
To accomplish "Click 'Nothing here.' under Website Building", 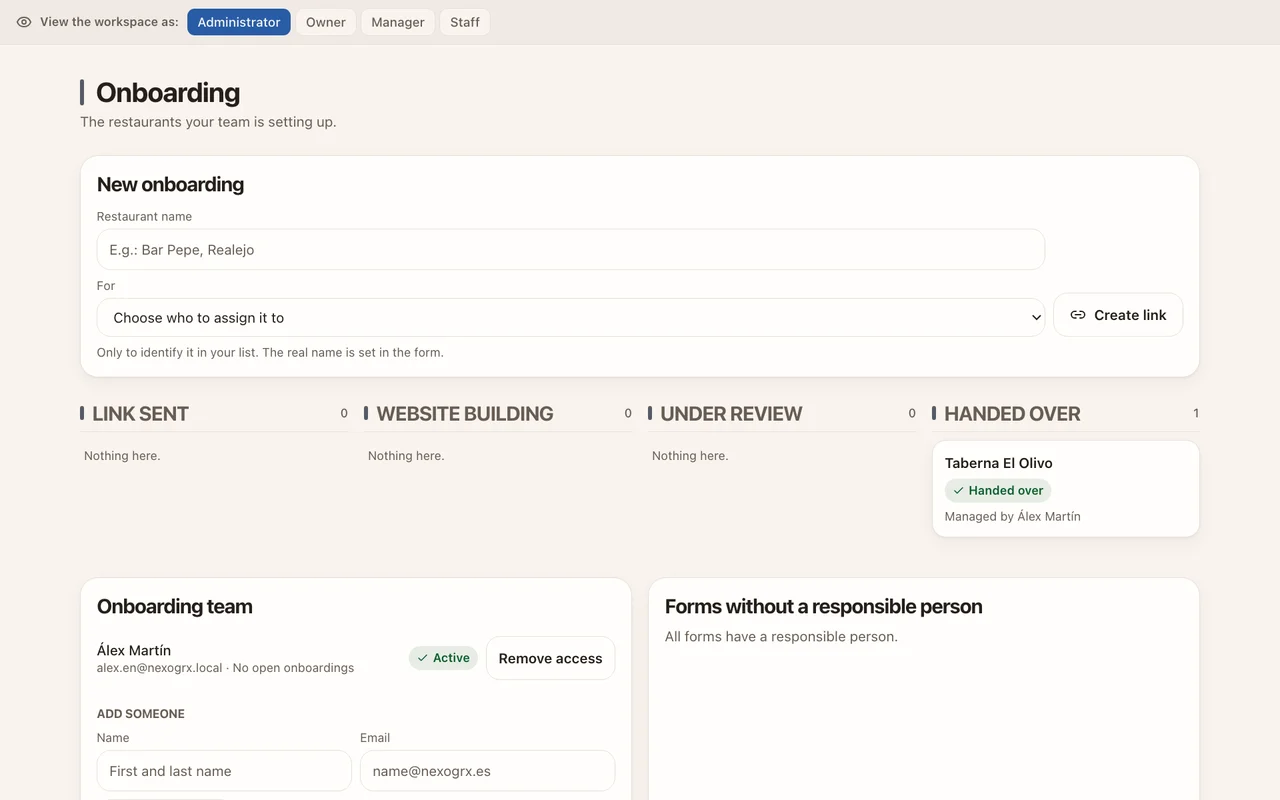I will pos(406,456).
